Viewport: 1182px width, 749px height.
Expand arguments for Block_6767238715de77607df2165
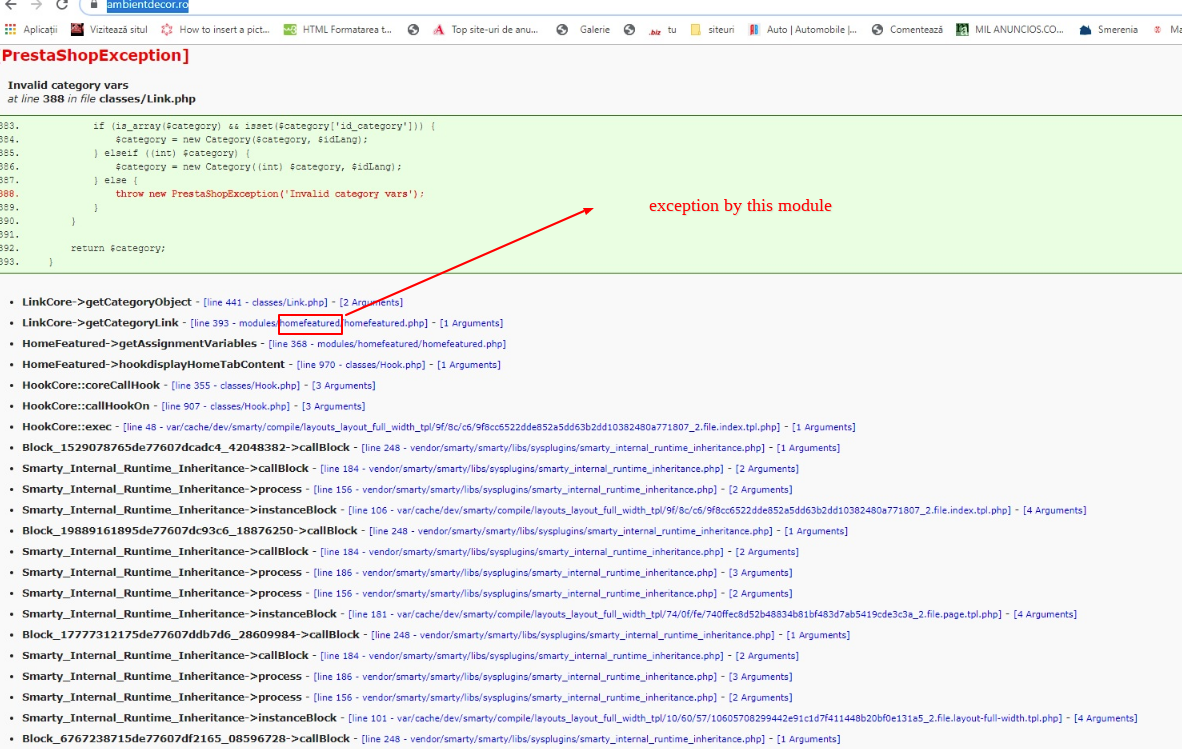808,739
